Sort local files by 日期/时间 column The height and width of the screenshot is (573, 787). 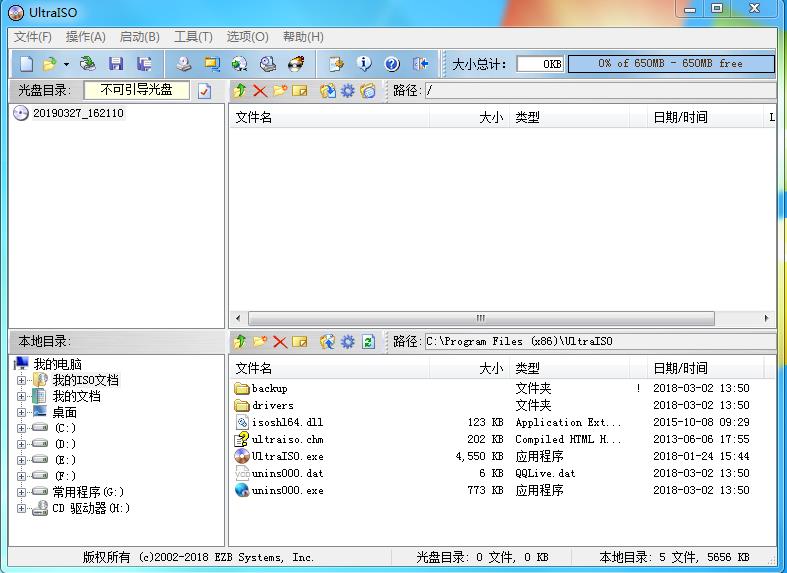[705, 368]
